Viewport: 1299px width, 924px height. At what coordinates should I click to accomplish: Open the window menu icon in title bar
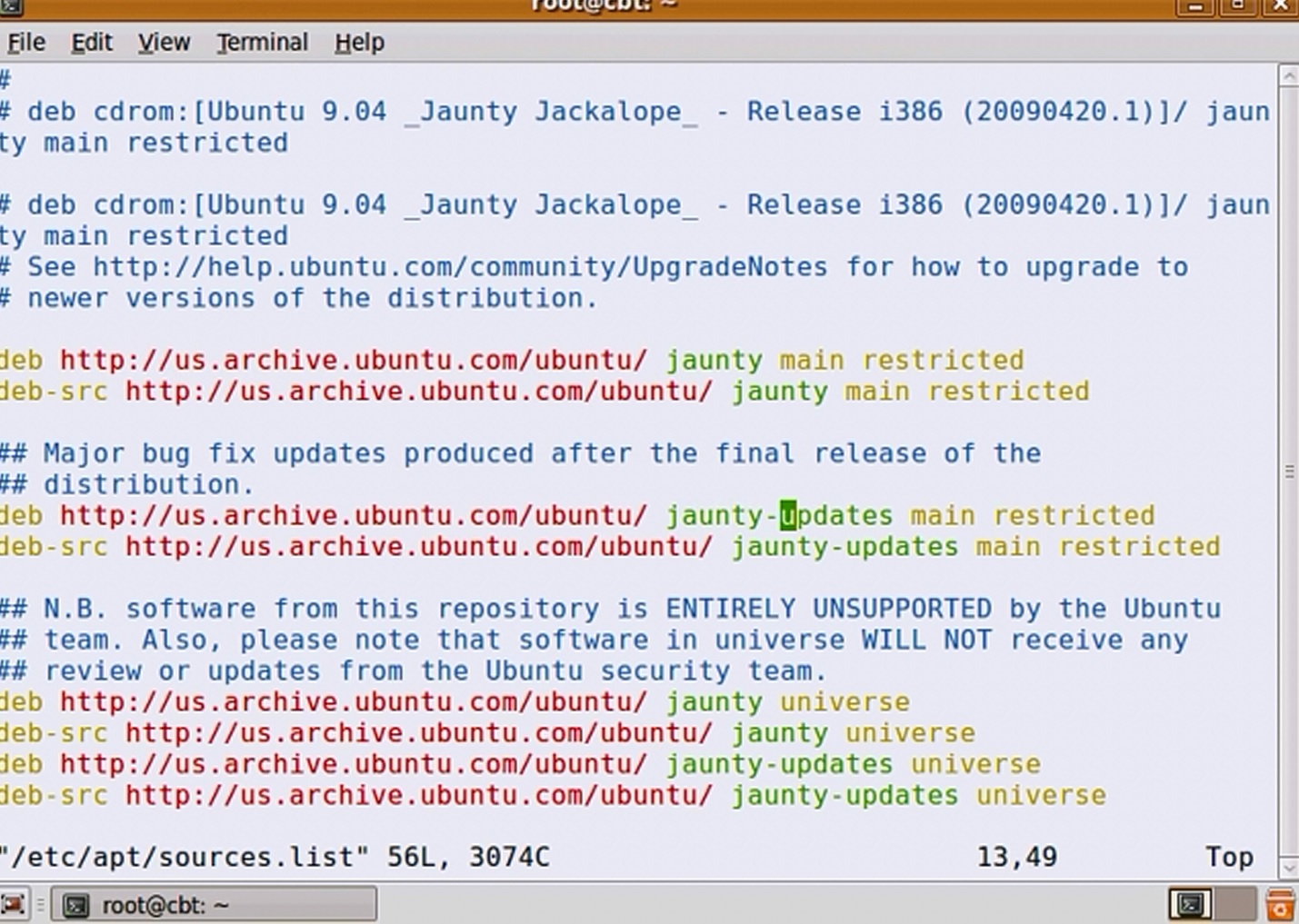pos(11,5)
